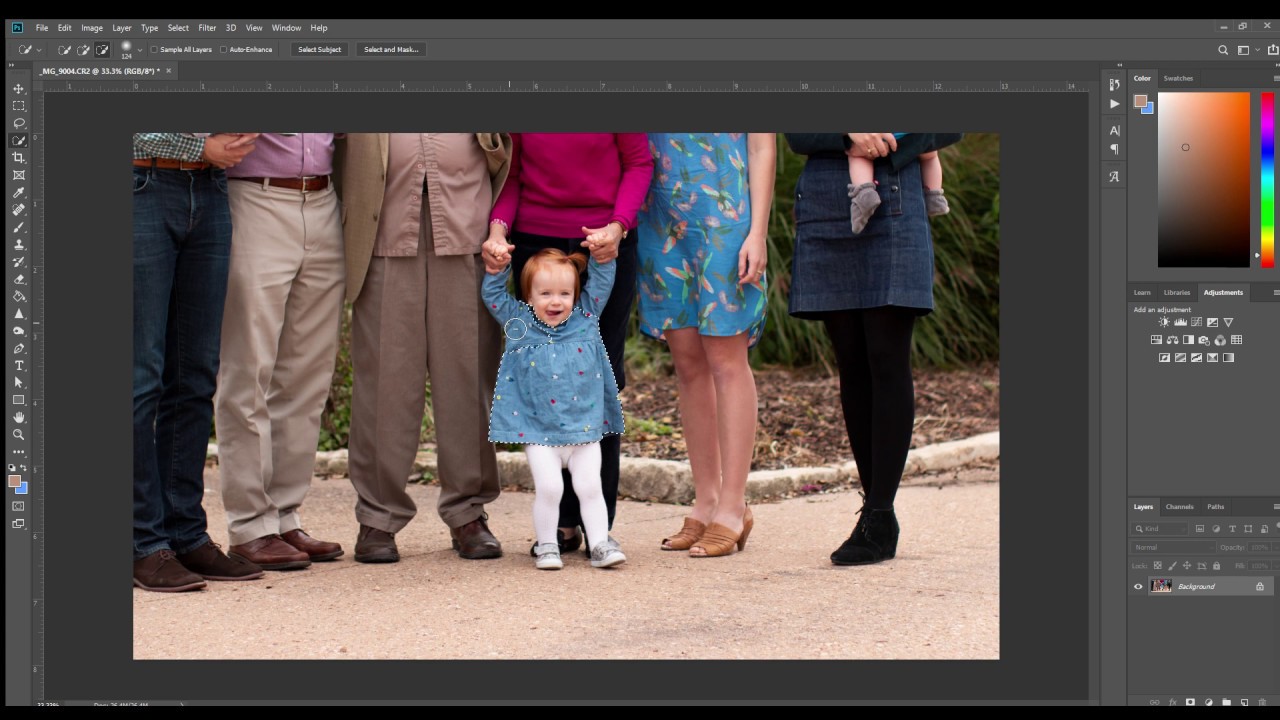Viewport: 1280px width, 720px height.
Task: Select the Pen tool
Action: (x=19, y=348)
